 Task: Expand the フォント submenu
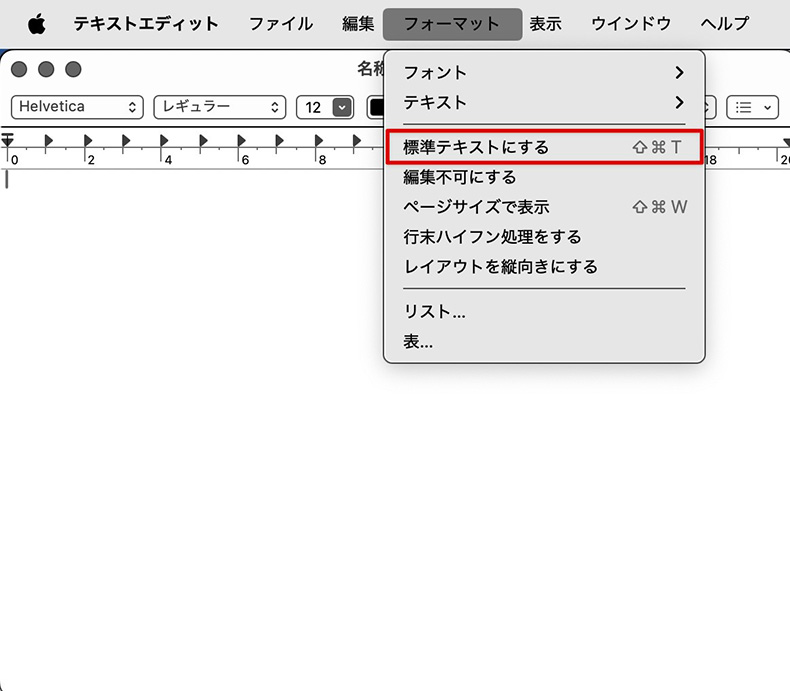coord(544,73)
